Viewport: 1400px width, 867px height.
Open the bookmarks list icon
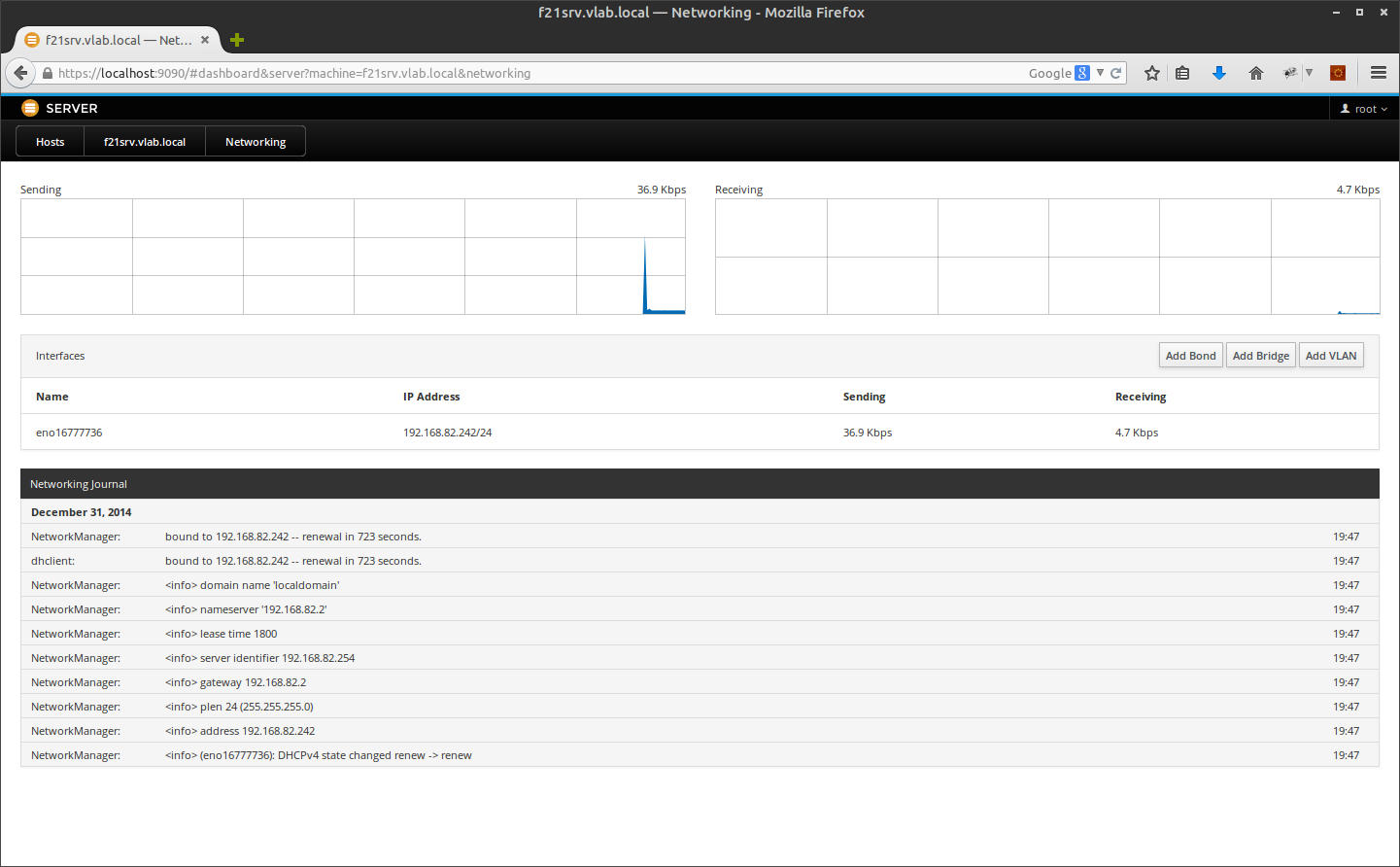[x=1182, y=73]
